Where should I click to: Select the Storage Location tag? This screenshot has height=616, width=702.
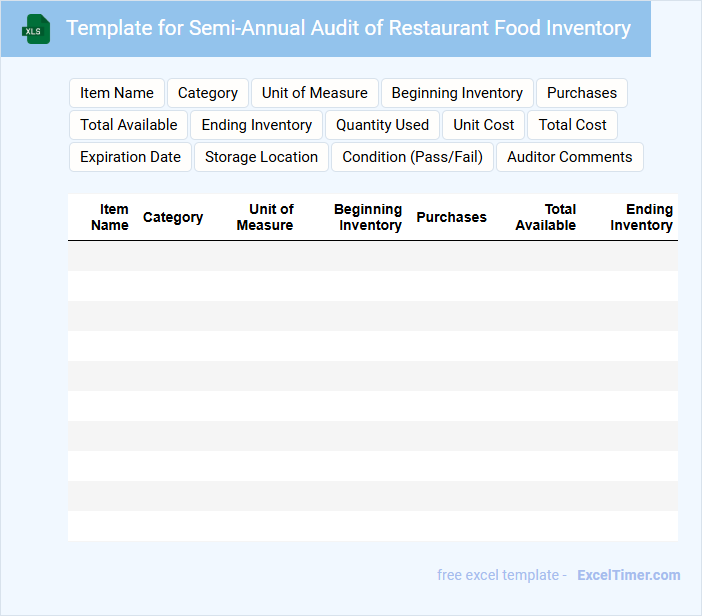[261, 157]
